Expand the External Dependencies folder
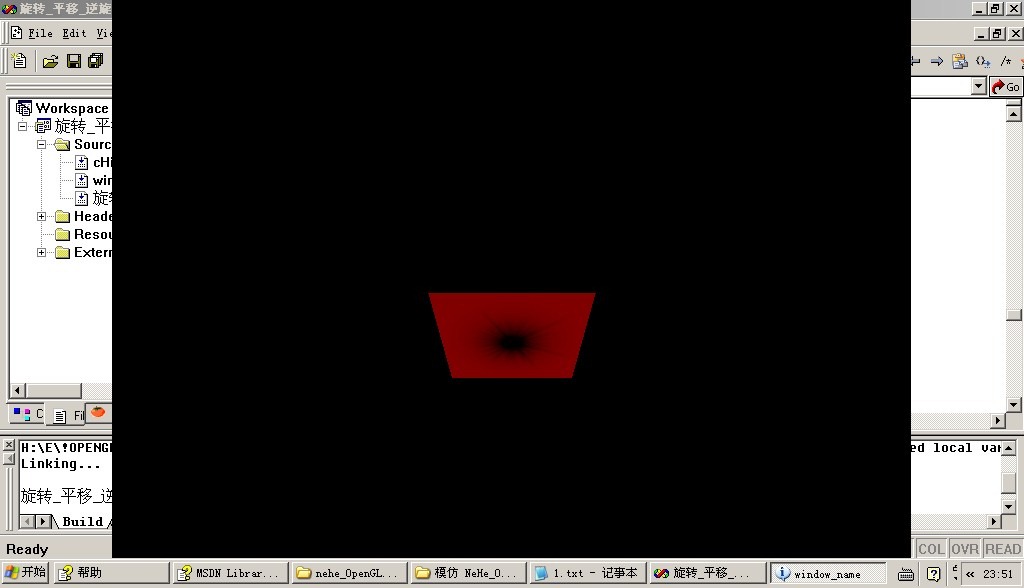Screen dimensions: 1024x588 click(x=41, y=252)
